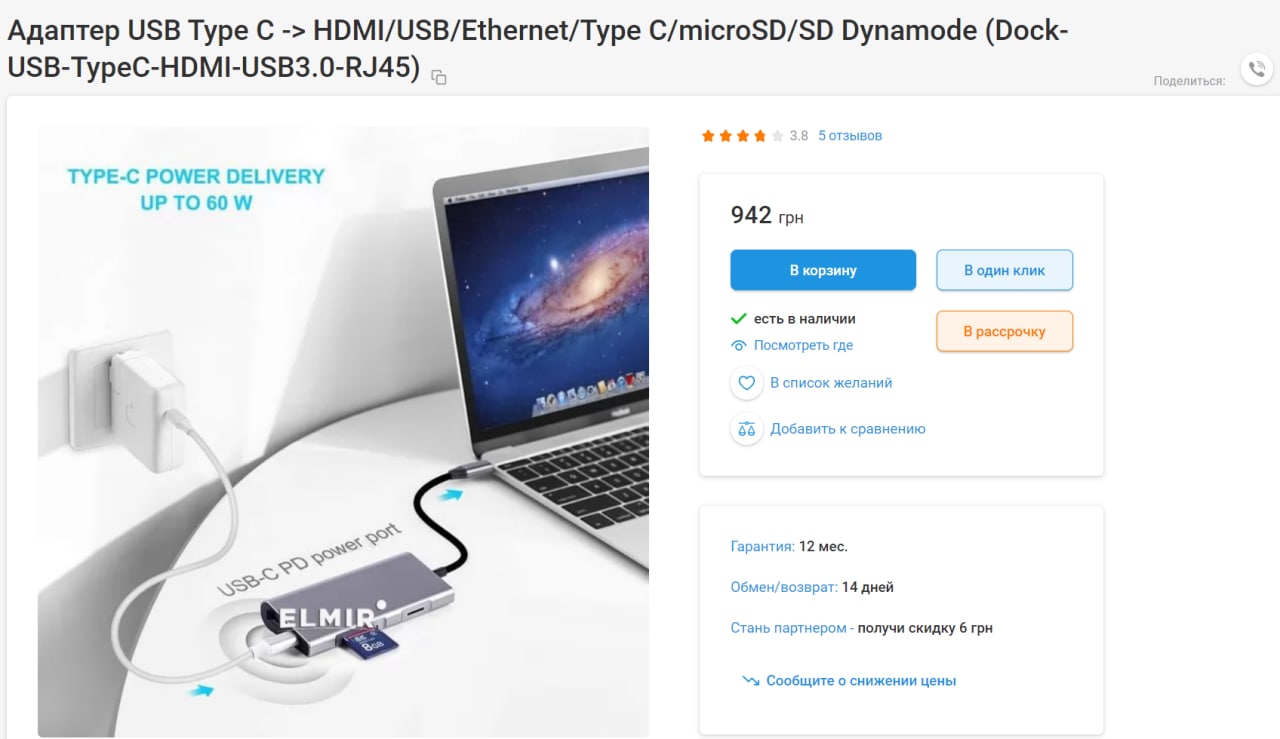
Task: Select Добавить к сравнению link
Action: pos(848,429)
